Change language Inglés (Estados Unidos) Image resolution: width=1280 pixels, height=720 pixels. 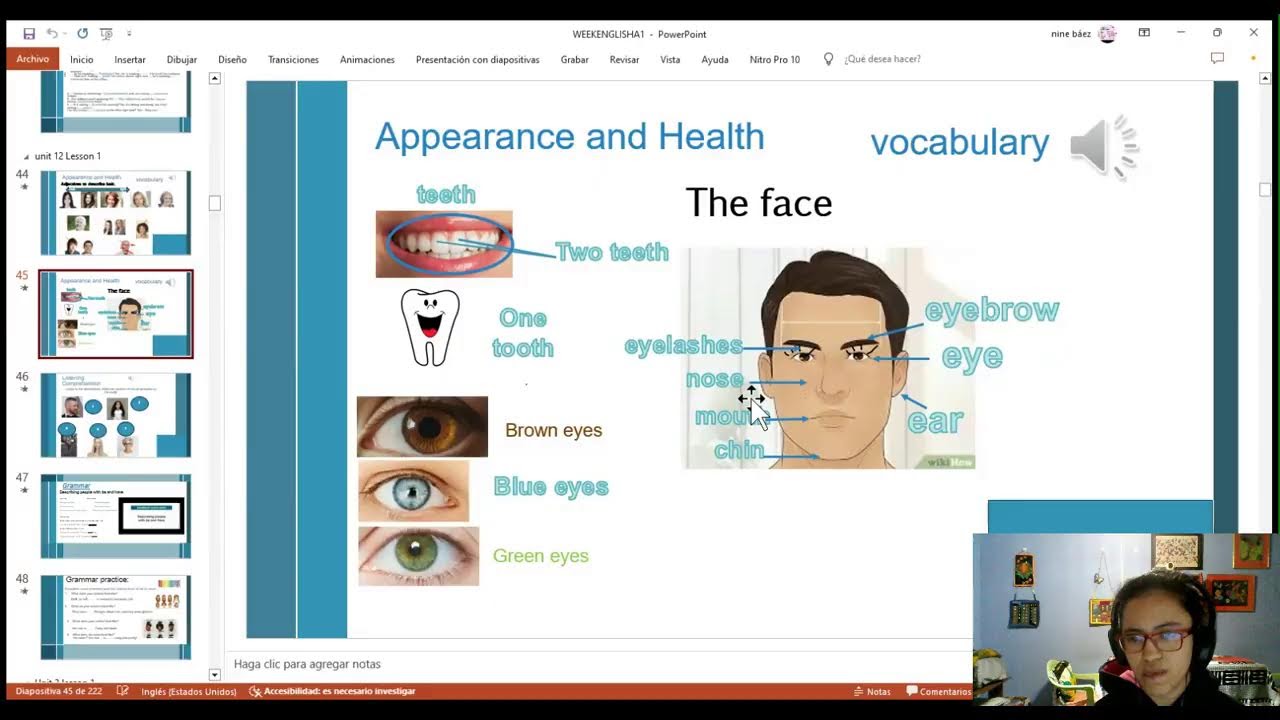(x=189, y=692)
